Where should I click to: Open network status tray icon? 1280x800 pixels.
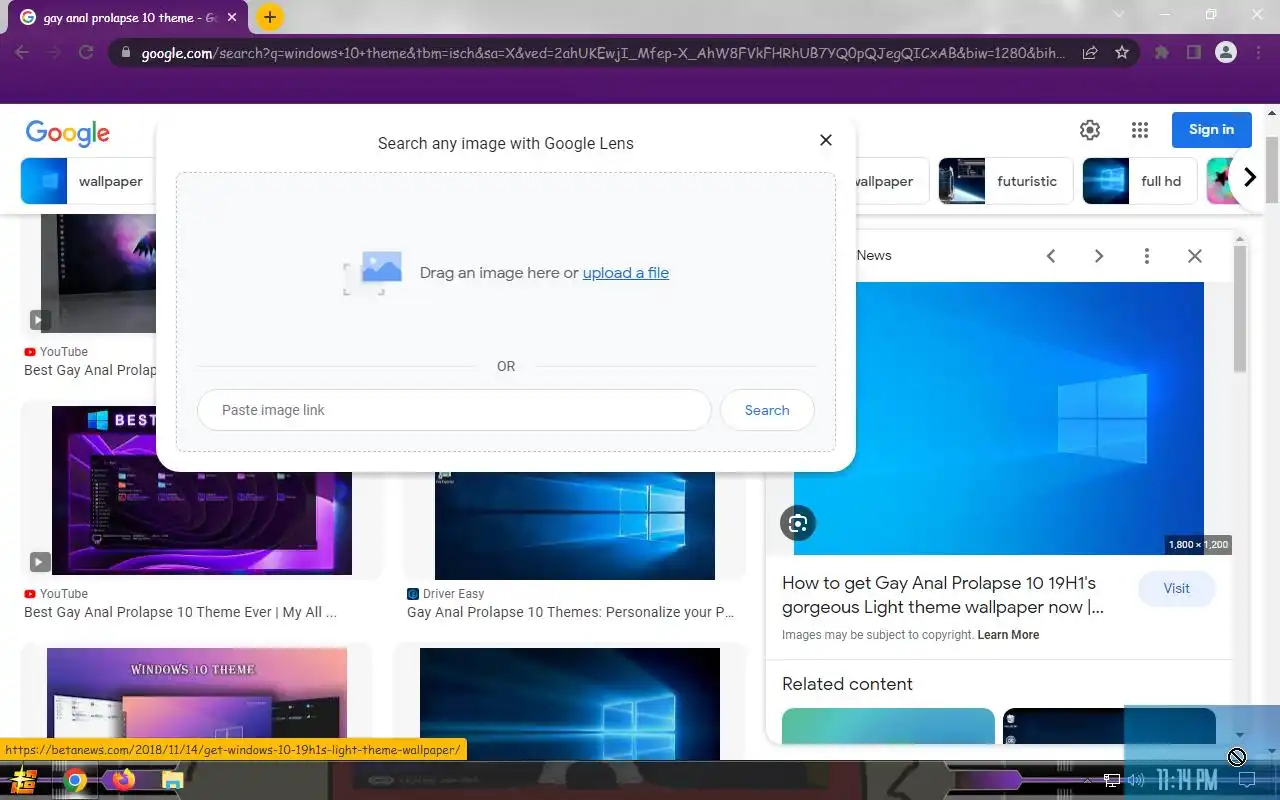(1112, 780)
